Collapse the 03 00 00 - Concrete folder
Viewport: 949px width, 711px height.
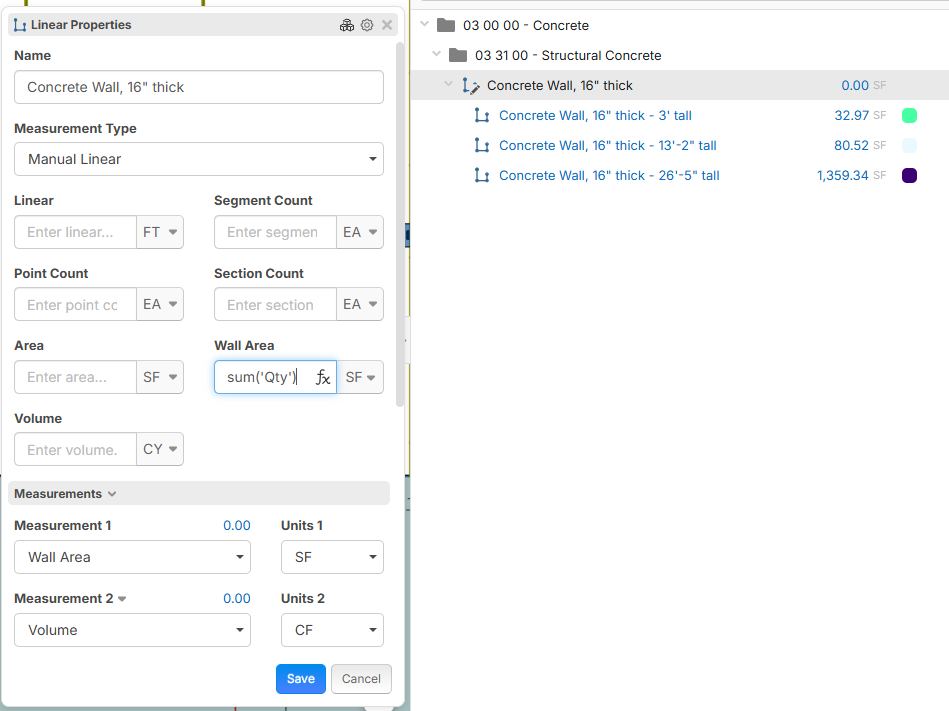coord(425,25)
